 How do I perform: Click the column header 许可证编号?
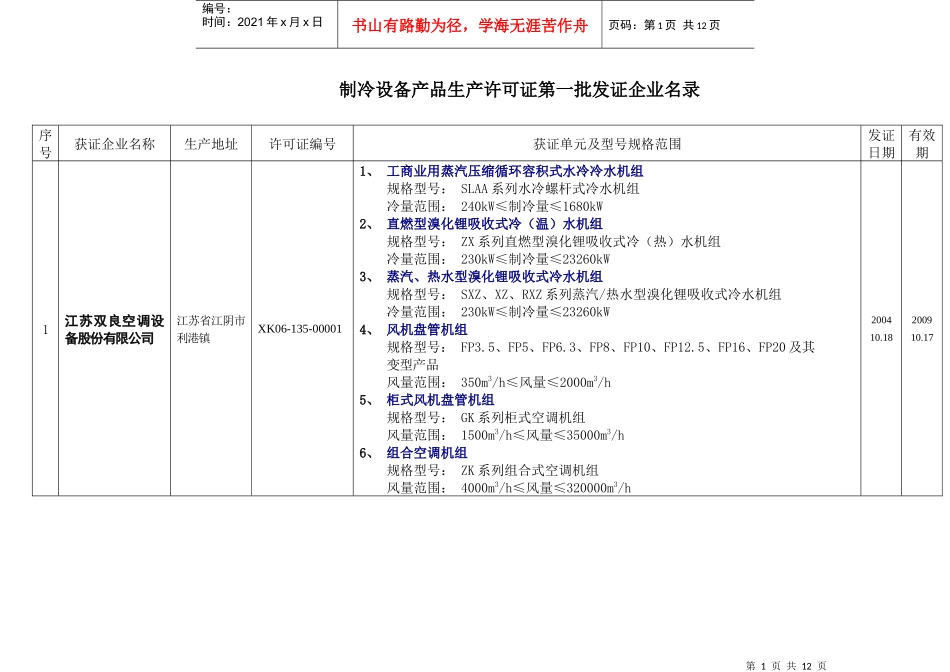(x=302, y=144)
